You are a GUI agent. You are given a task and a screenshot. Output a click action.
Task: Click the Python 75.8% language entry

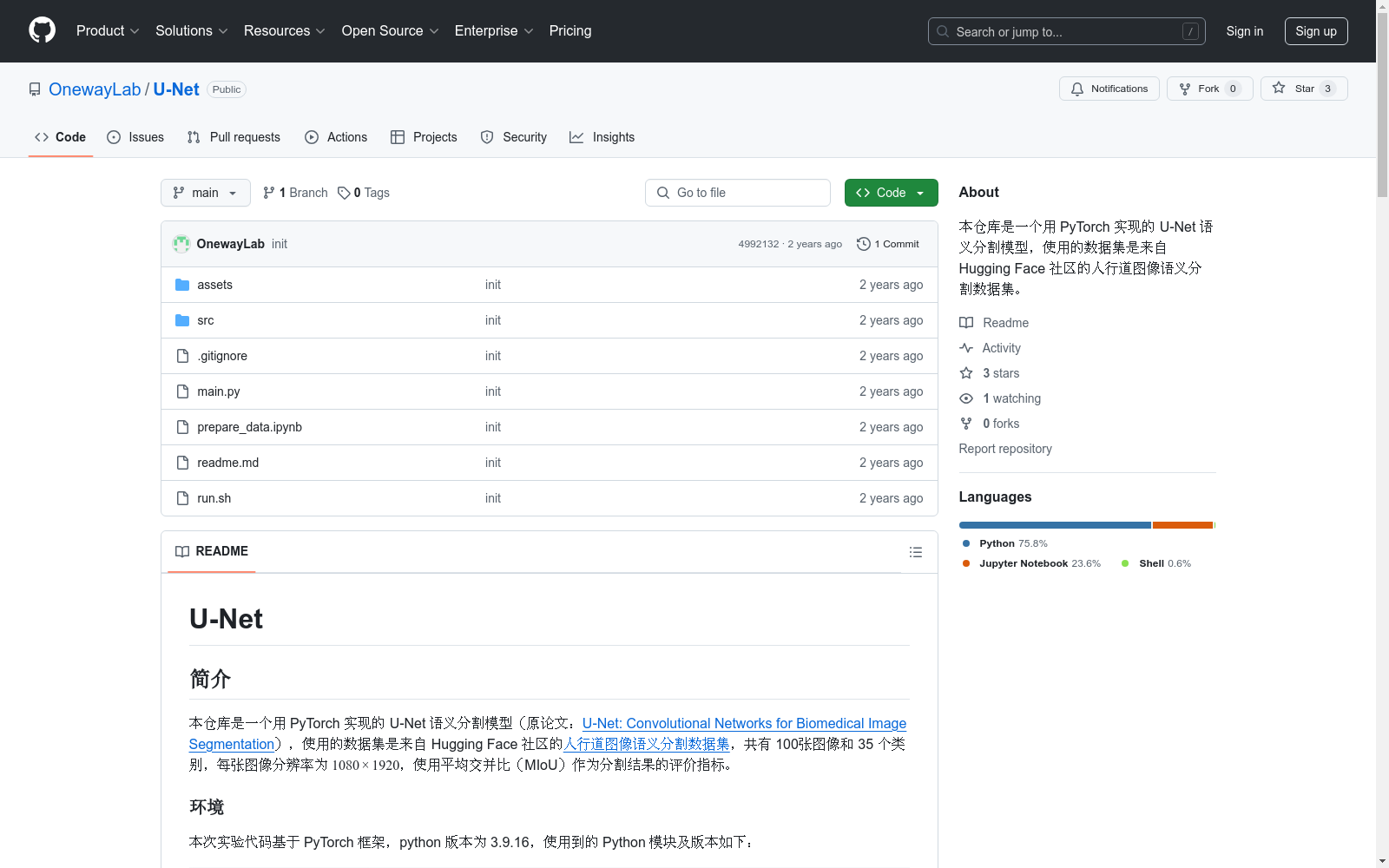(1005, 543)
